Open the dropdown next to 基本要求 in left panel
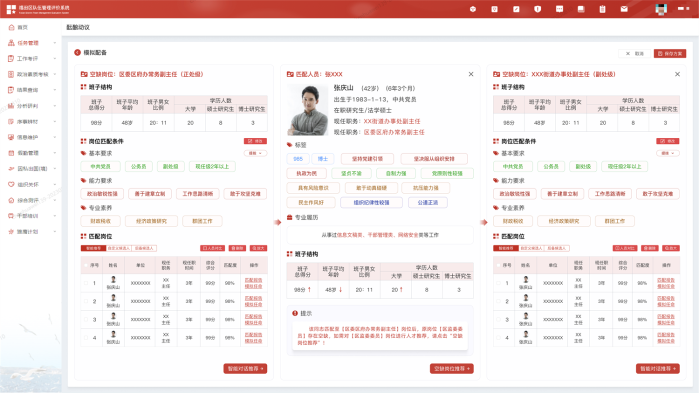 (255, 153)
